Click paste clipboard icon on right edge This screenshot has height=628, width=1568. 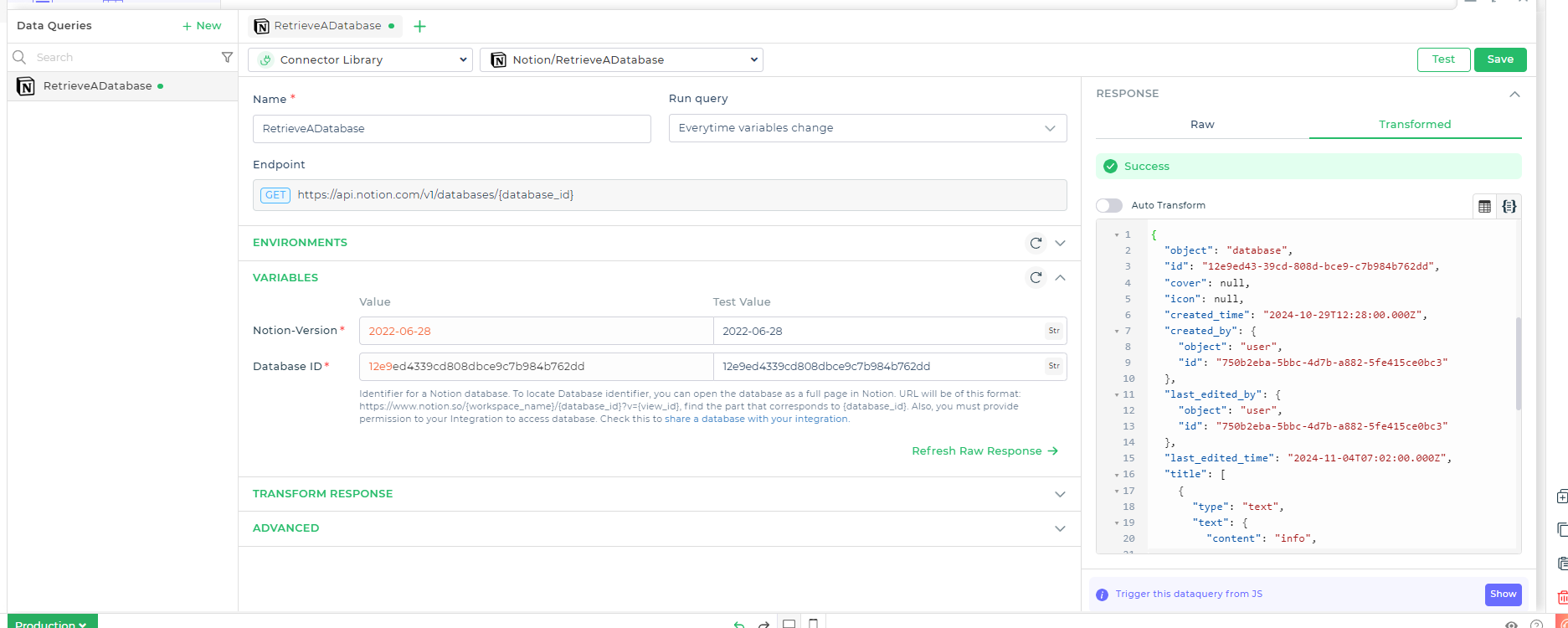click(1562, 564)
